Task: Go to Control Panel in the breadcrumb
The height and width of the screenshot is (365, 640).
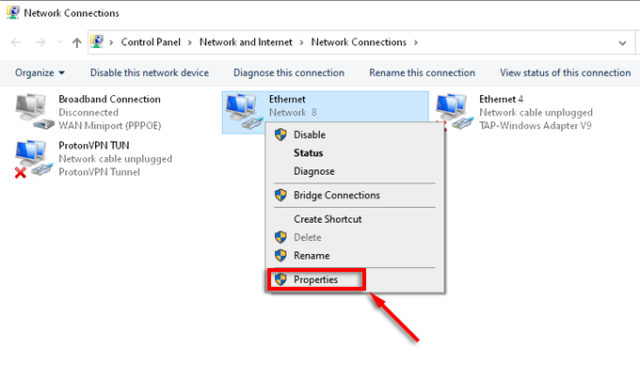Action: [x=151, y=42]
